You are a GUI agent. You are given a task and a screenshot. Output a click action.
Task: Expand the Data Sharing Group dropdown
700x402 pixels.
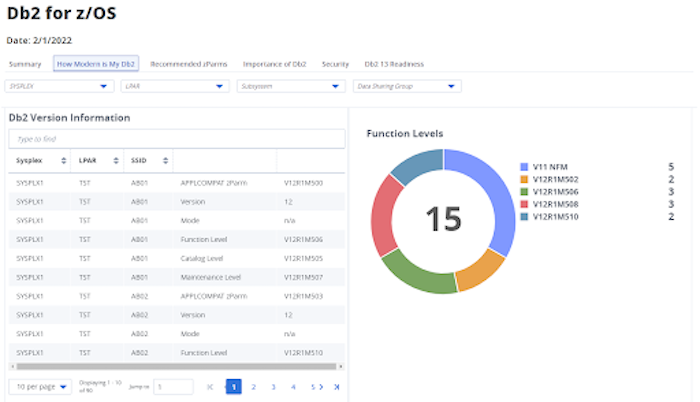(x=406, y=86)
